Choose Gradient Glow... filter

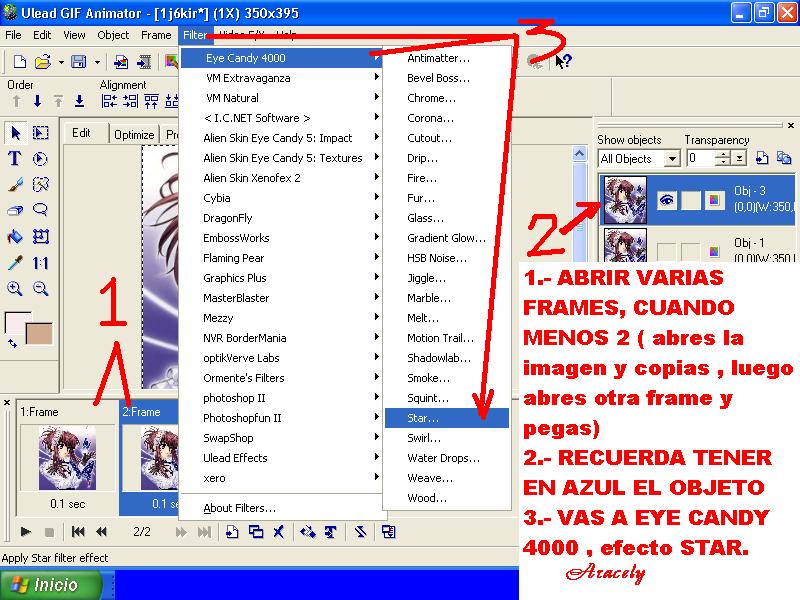(447, 238)
